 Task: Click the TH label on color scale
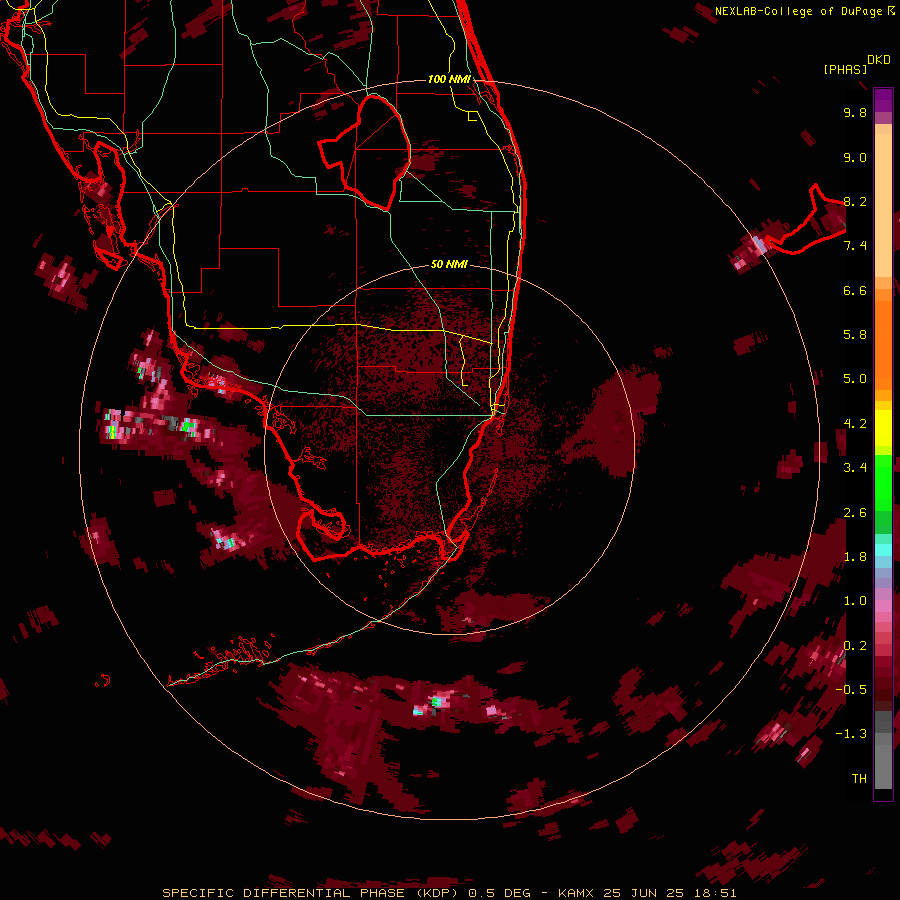[x=859, y=778]
